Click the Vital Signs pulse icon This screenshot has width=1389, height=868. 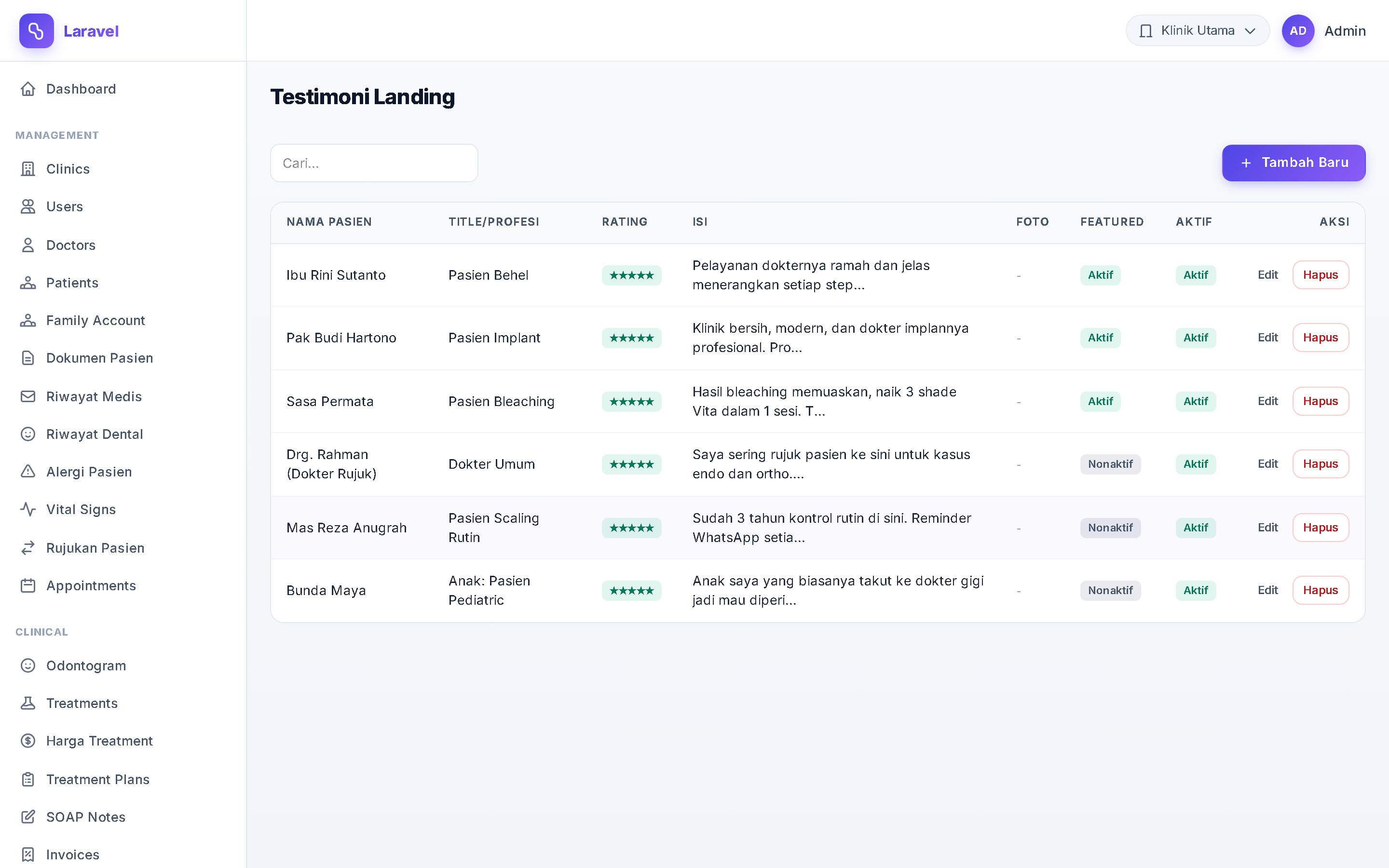pyautogui.click(x=28, y=509)
